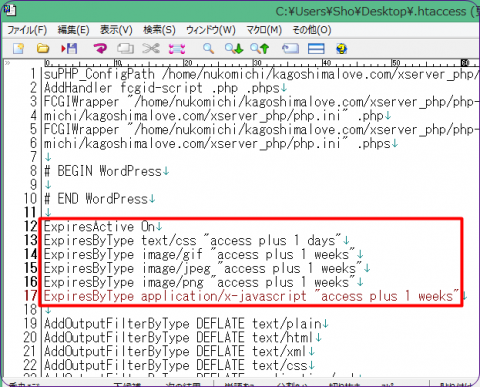Open Help with the question mark icon
Image resolution: width=480 pixels, height=387 pixels.
pyautogui.click(x=341, y=49)
